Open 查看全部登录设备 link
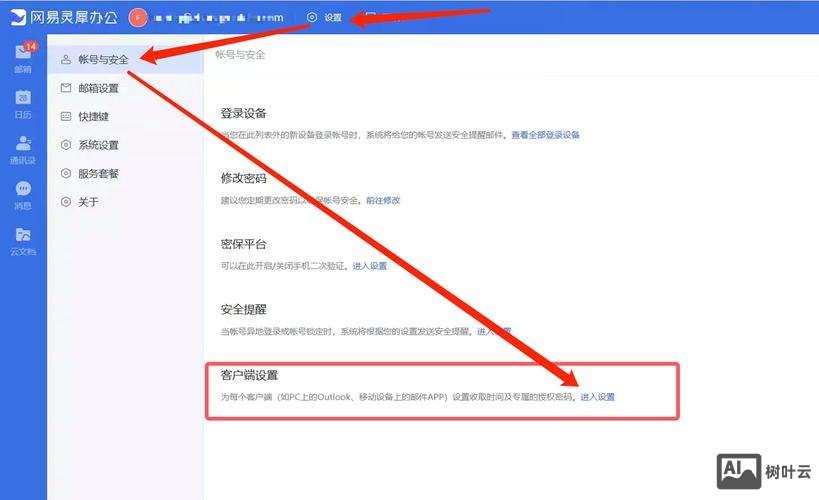Viewport: 819px width, 500px height. (545, 135)
